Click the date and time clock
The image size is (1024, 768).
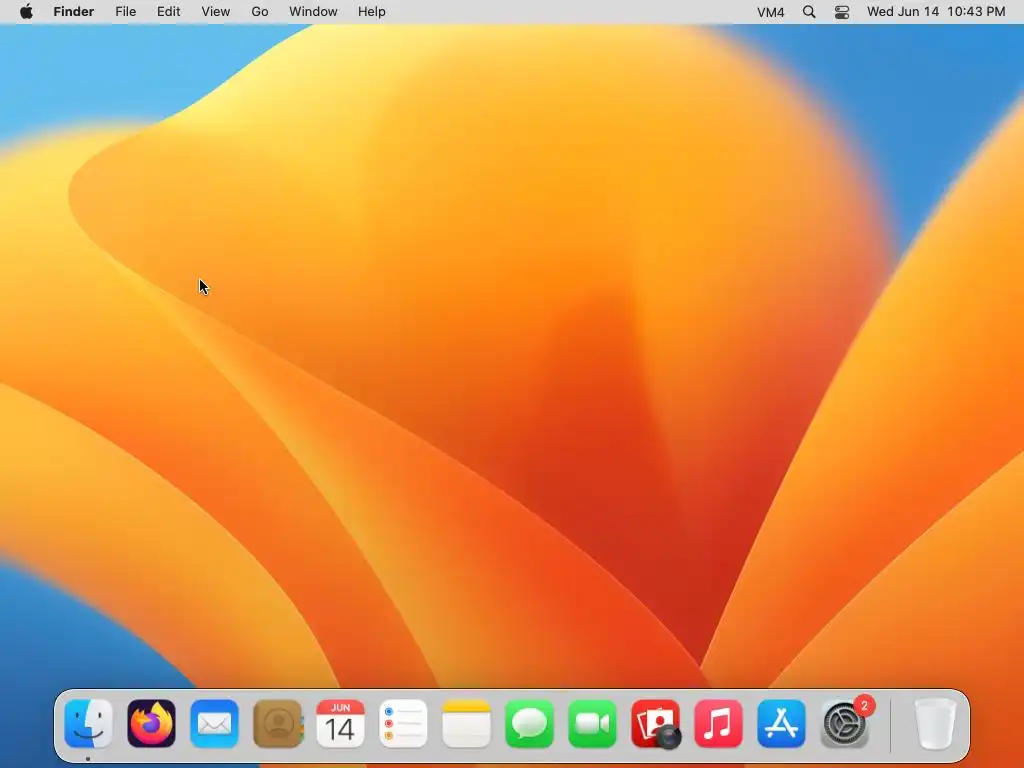point(936,12)
